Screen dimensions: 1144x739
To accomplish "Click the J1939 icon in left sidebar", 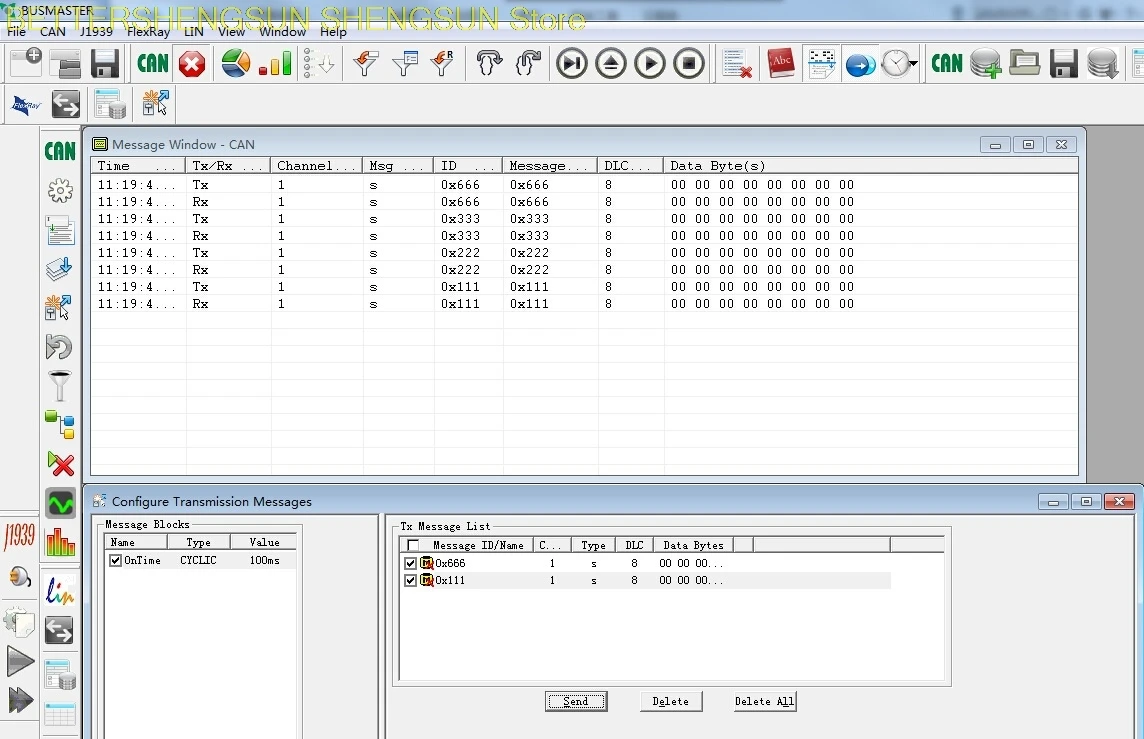I will pyautogui.click(x=19, y=536).
